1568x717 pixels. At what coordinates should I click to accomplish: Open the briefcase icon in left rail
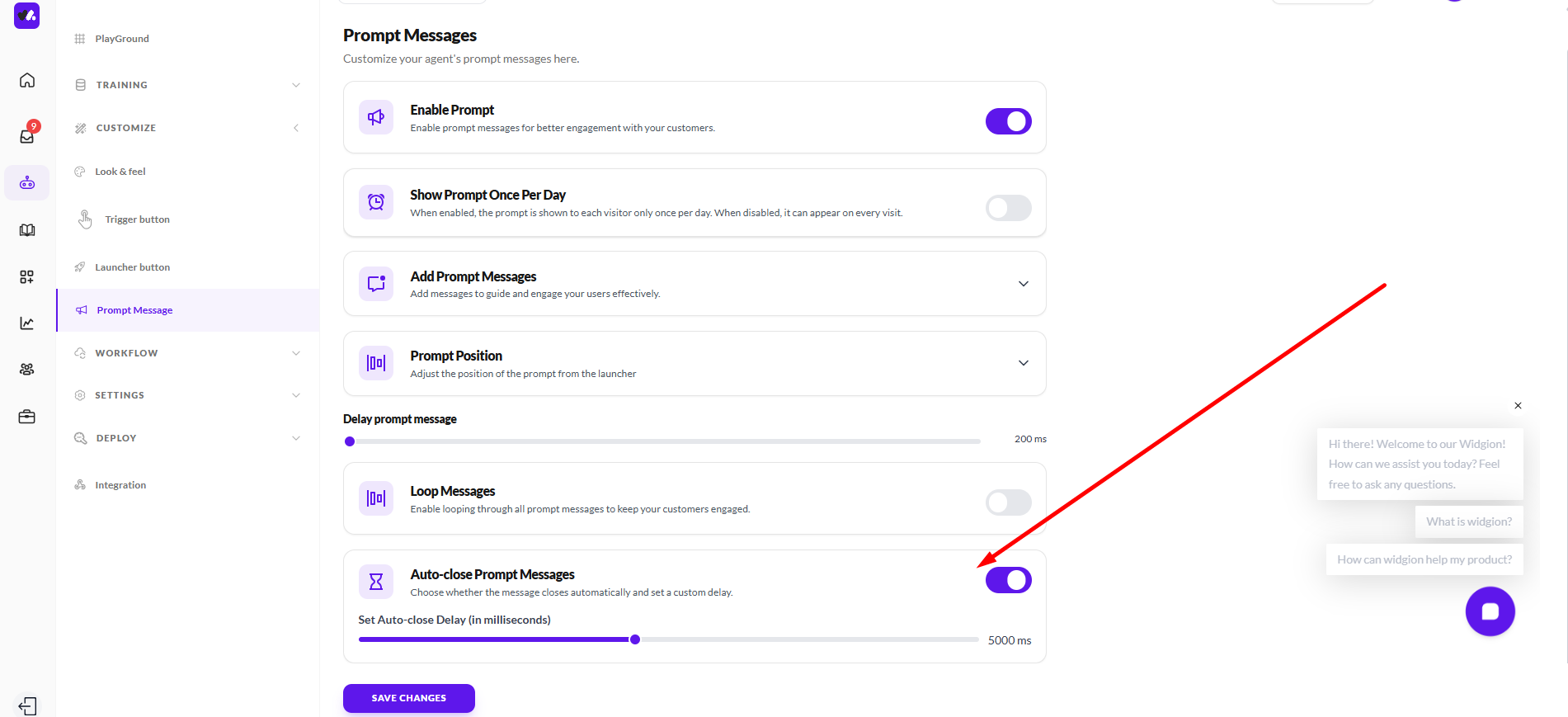tap(27, 417)
